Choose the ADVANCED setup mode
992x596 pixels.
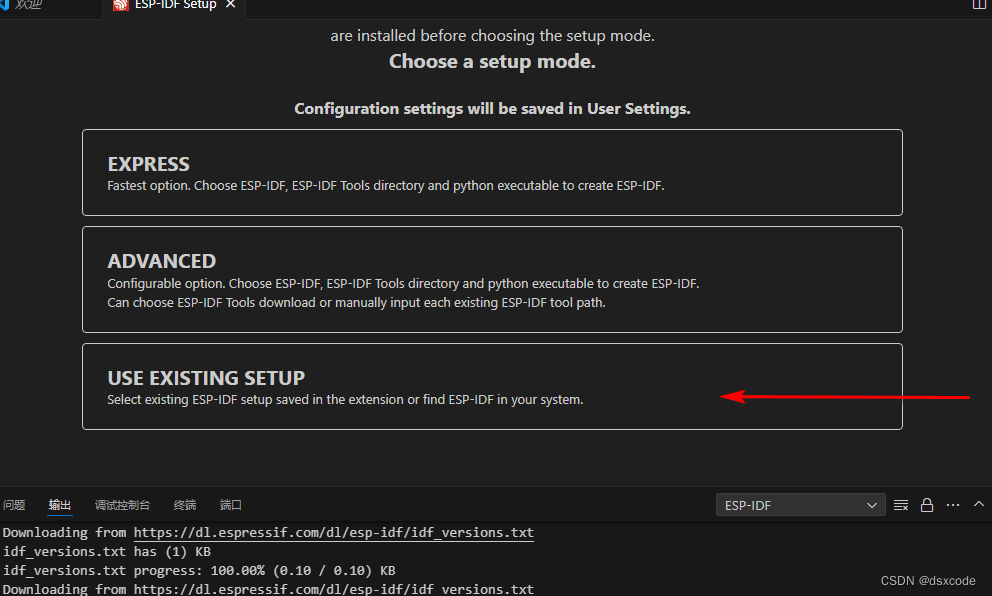pyautogui.click(x=492, y=279)
